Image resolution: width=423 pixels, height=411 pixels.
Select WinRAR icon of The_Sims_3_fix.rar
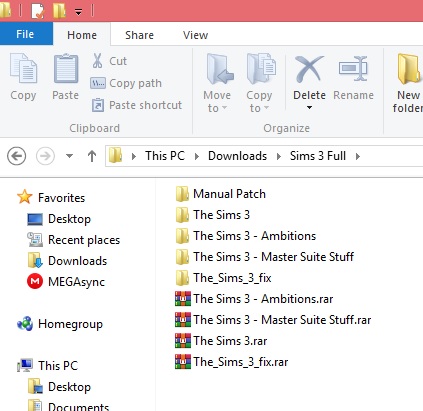pos(183,362)
